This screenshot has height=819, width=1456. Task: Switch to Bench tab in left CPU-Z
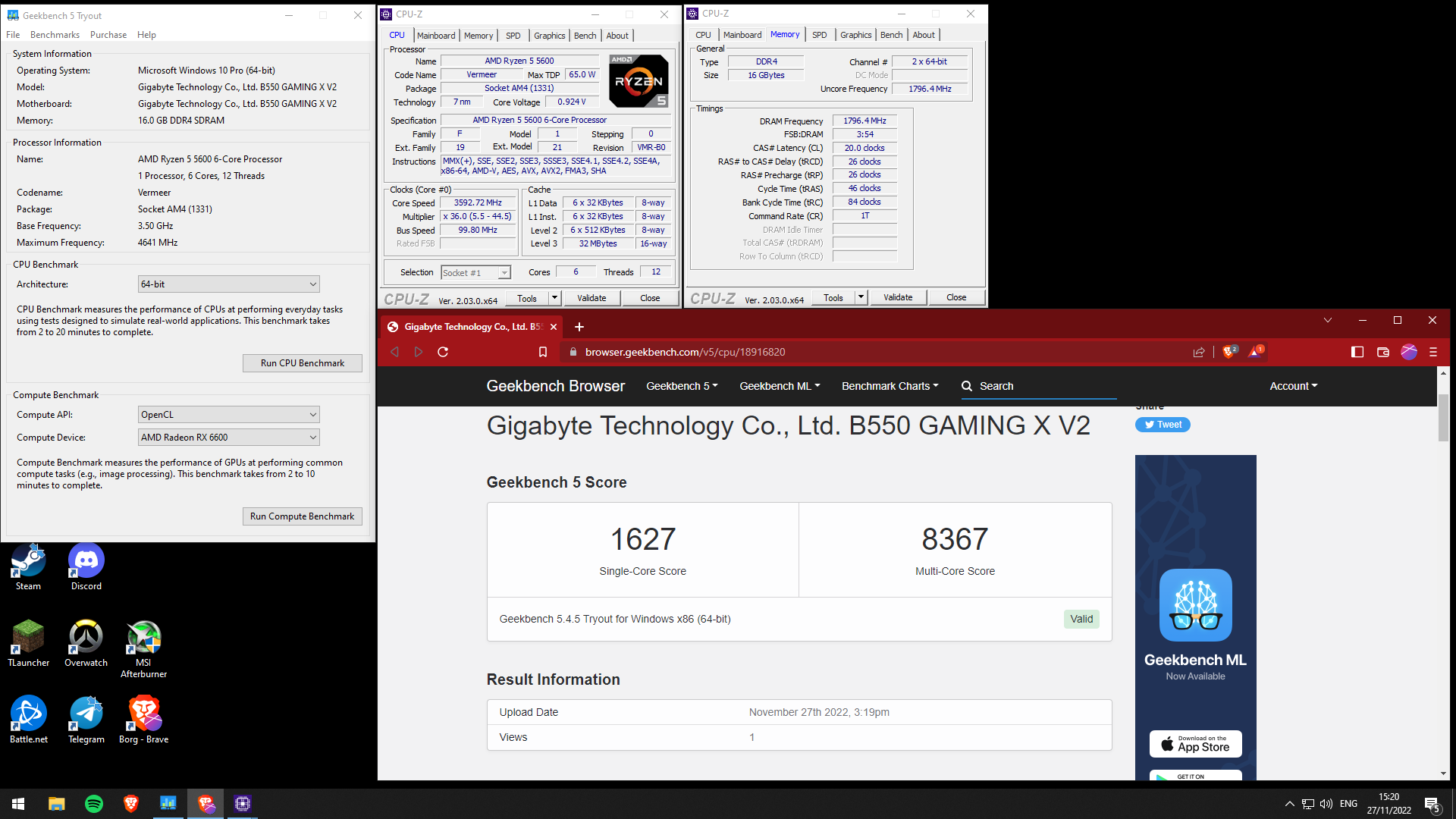(585, 36)
